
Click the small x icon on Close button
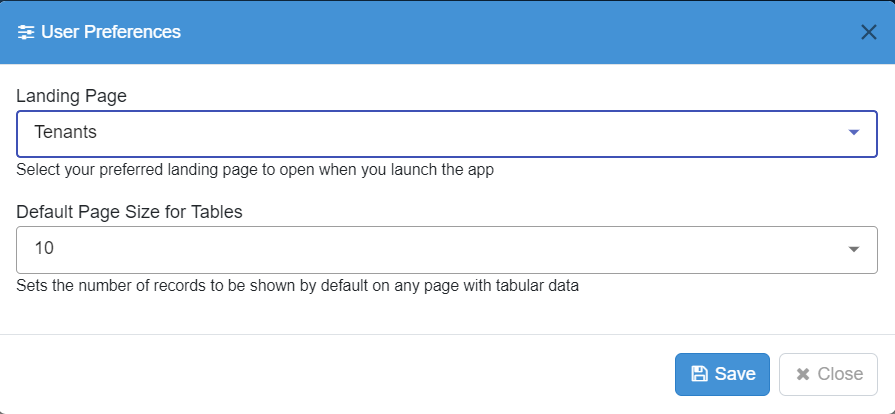click(x=803, y=375)
